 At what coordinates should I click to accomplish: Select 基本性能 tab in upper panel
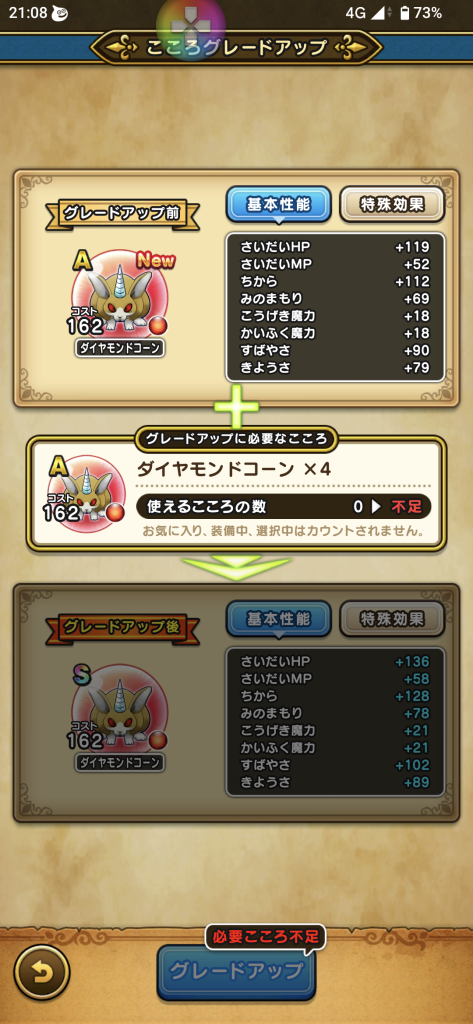coord(279,205)
